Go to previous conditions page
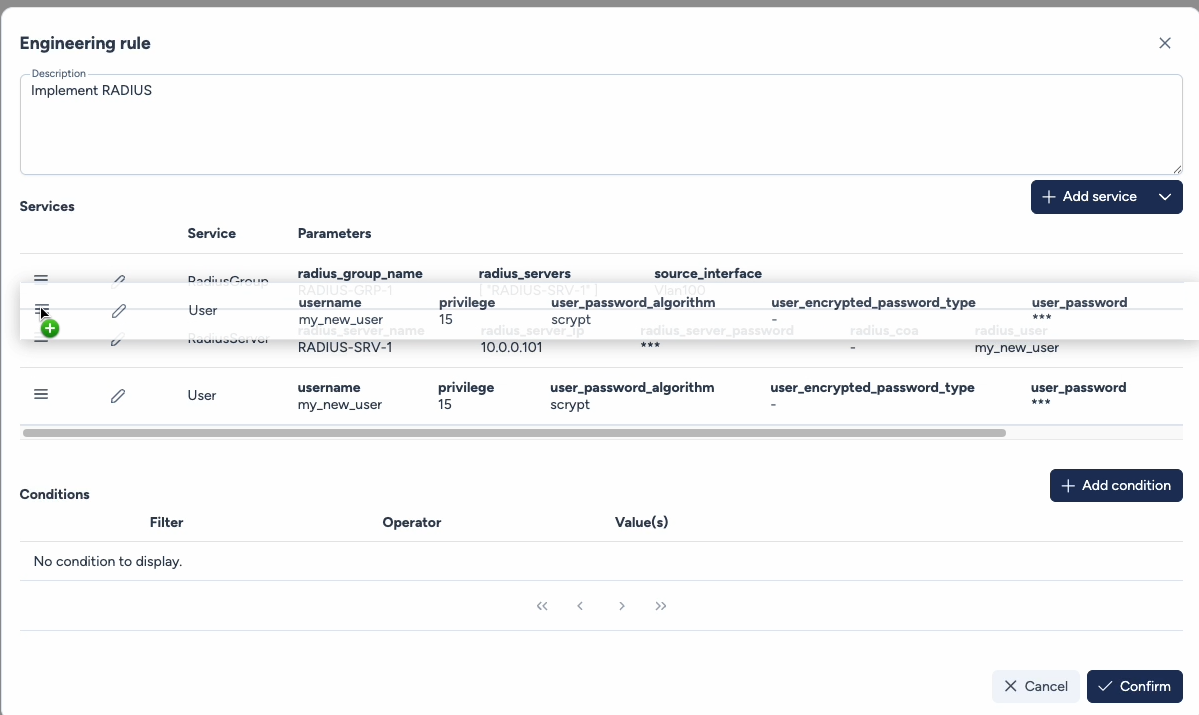This screenshot has height=715, width=1199. pyautogui.click(x=580, y=606)
